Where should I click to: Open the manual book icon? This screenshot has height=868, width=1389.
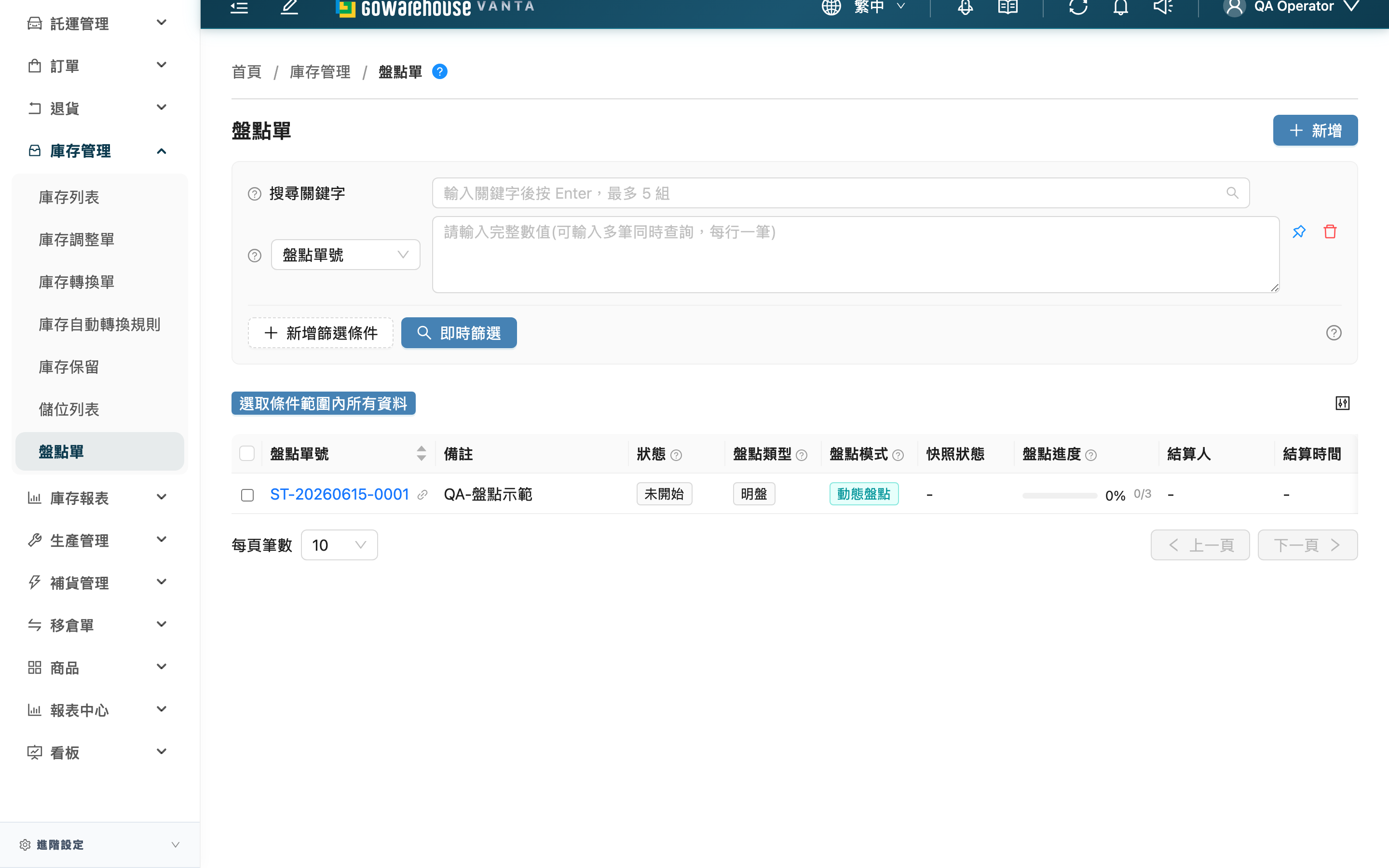1008,7
